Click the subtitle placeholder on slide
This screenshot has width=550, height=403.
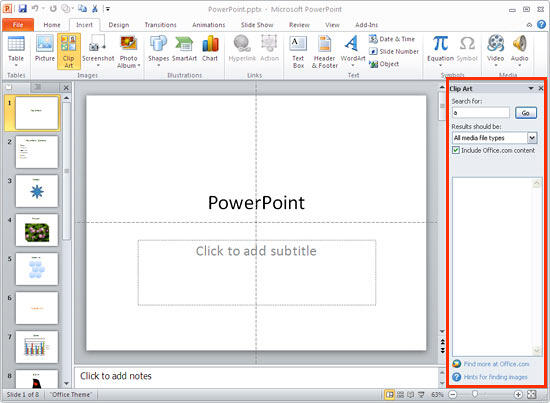257,273
